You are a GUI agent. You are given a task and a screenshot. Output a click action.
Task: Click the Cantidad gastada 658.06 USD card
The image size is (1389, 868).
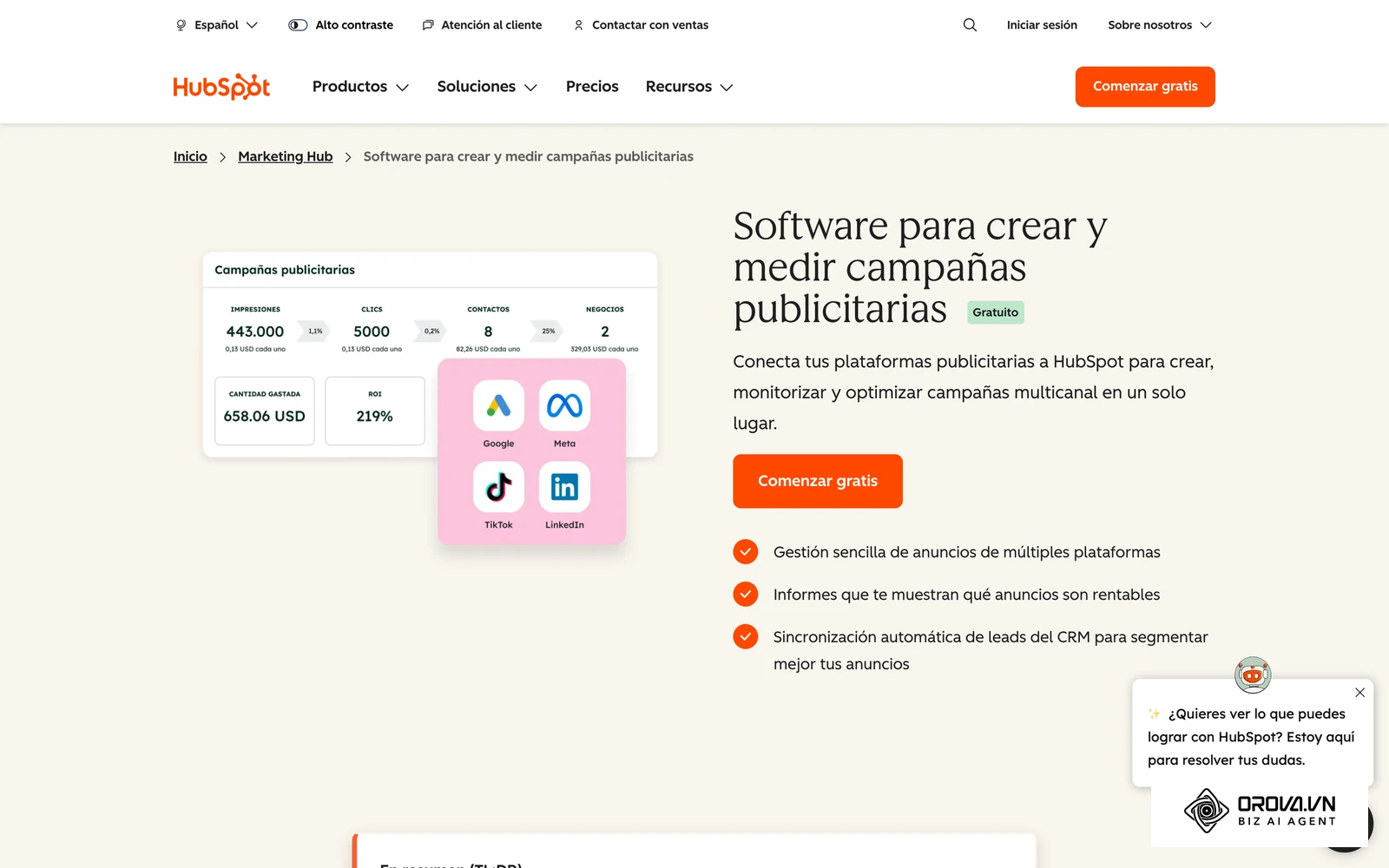pos(265,411)
